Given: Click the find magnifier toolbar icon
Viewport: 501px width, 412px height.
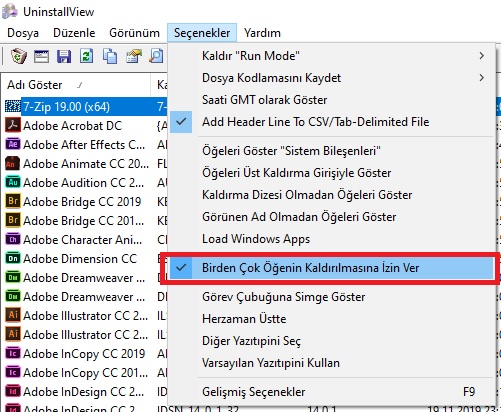Looking at the screenshot, I should pos(156,56).
